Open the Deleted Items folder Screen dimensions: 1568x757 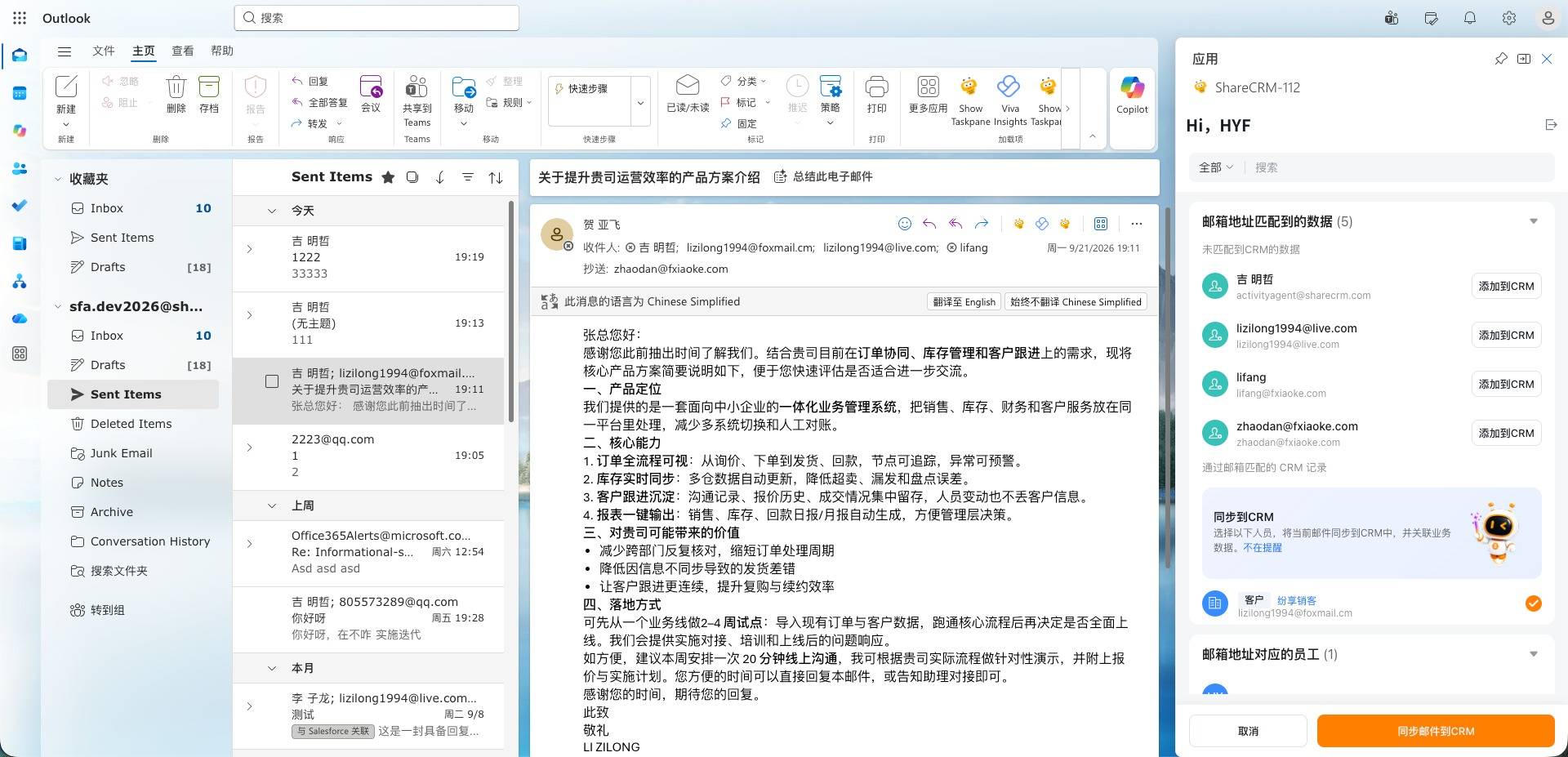click(x=132, y=424)
